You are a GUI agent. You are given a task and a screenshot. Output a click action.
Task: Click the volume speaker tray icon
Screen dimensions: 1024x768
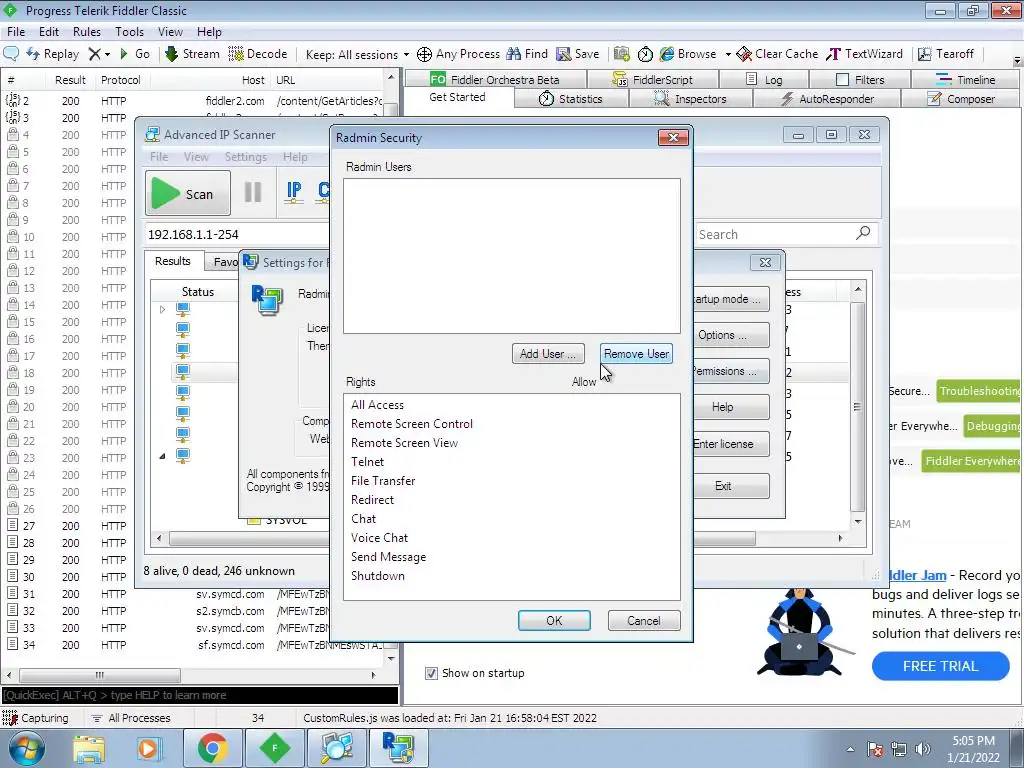[923, 749]
